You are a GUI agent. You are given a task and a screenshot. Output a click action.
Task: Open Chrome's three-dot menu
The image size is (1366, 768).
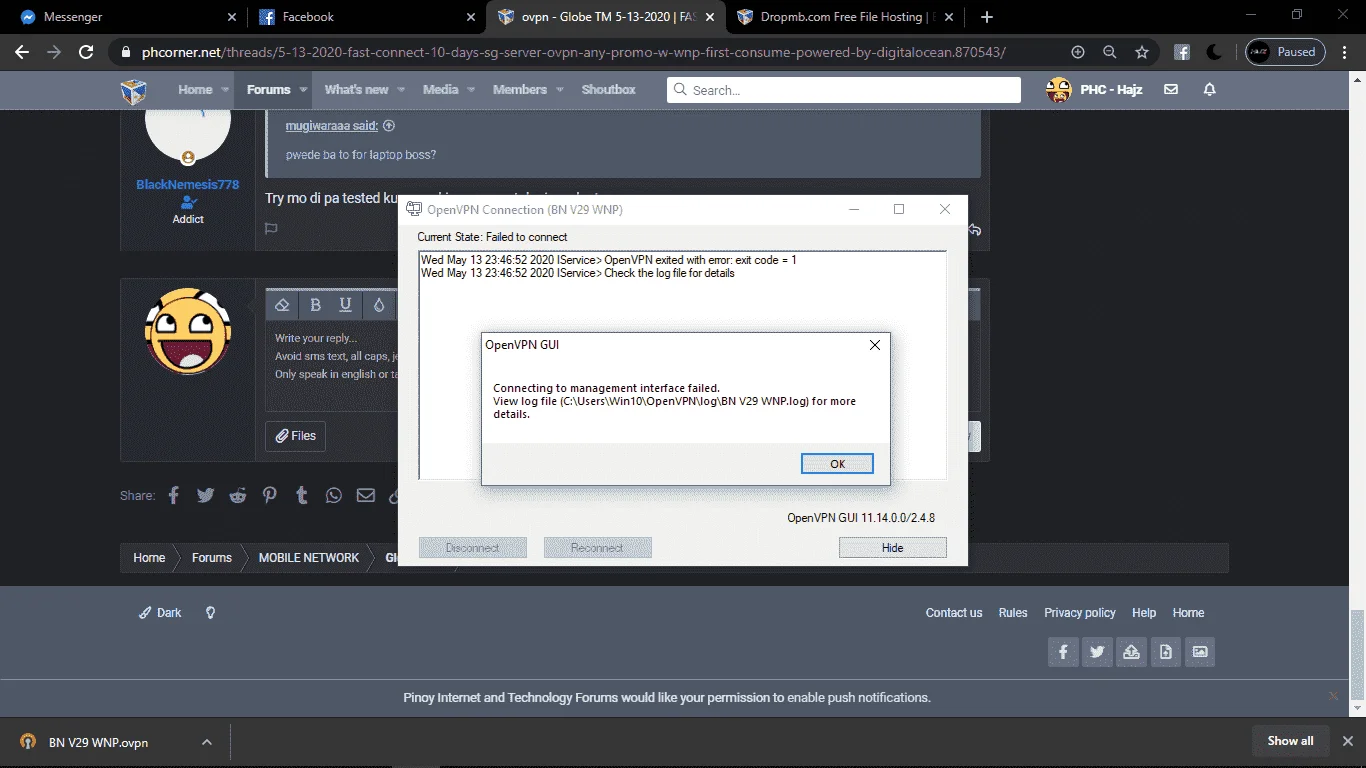[x=1346, y=52]
